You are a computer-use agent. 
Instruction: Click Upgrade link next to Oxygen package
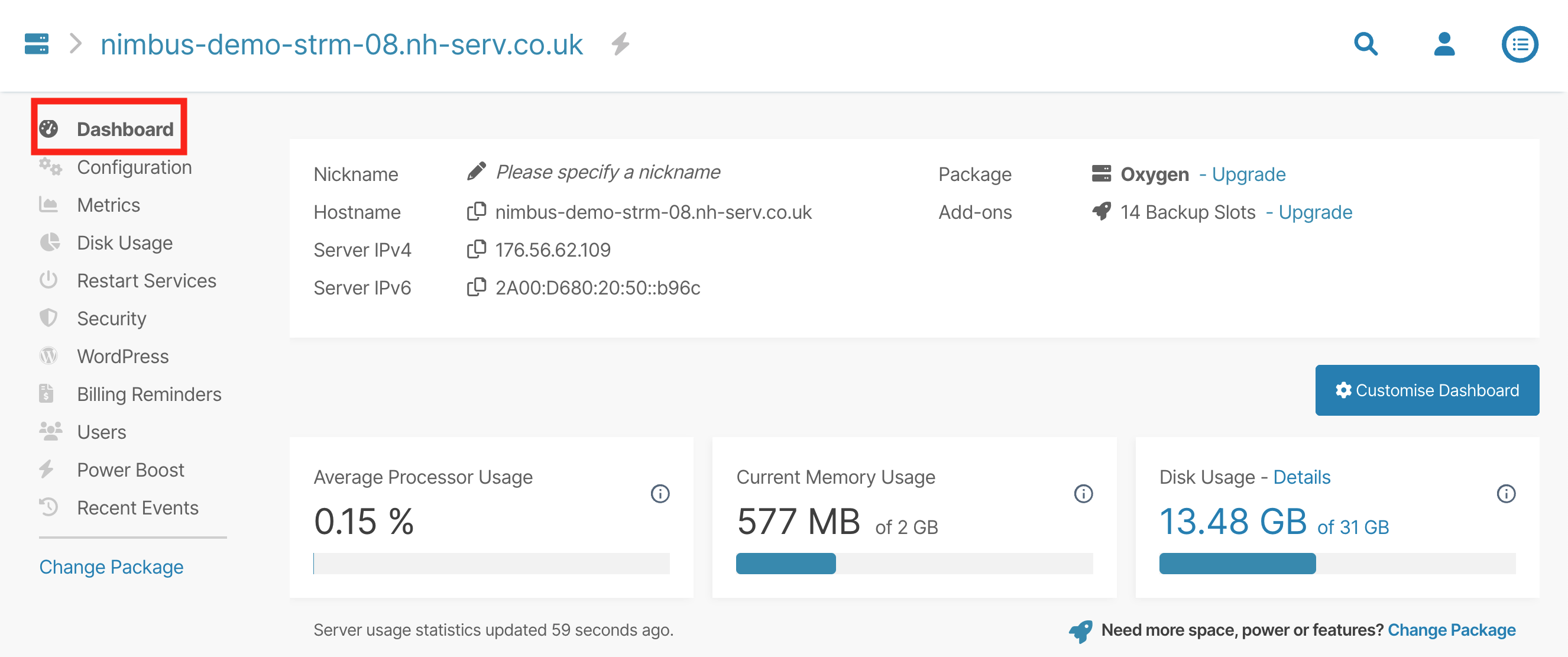point(1249,174)
